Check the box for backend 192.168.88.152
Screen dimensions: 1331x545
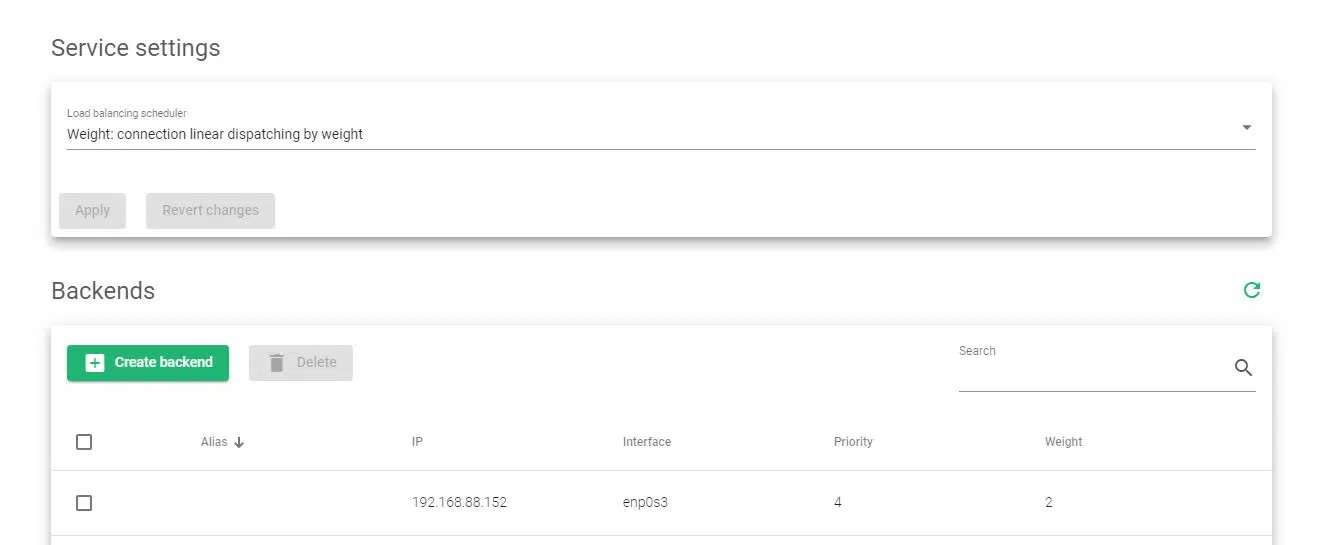pyautogui.click(x=84, y=503)
